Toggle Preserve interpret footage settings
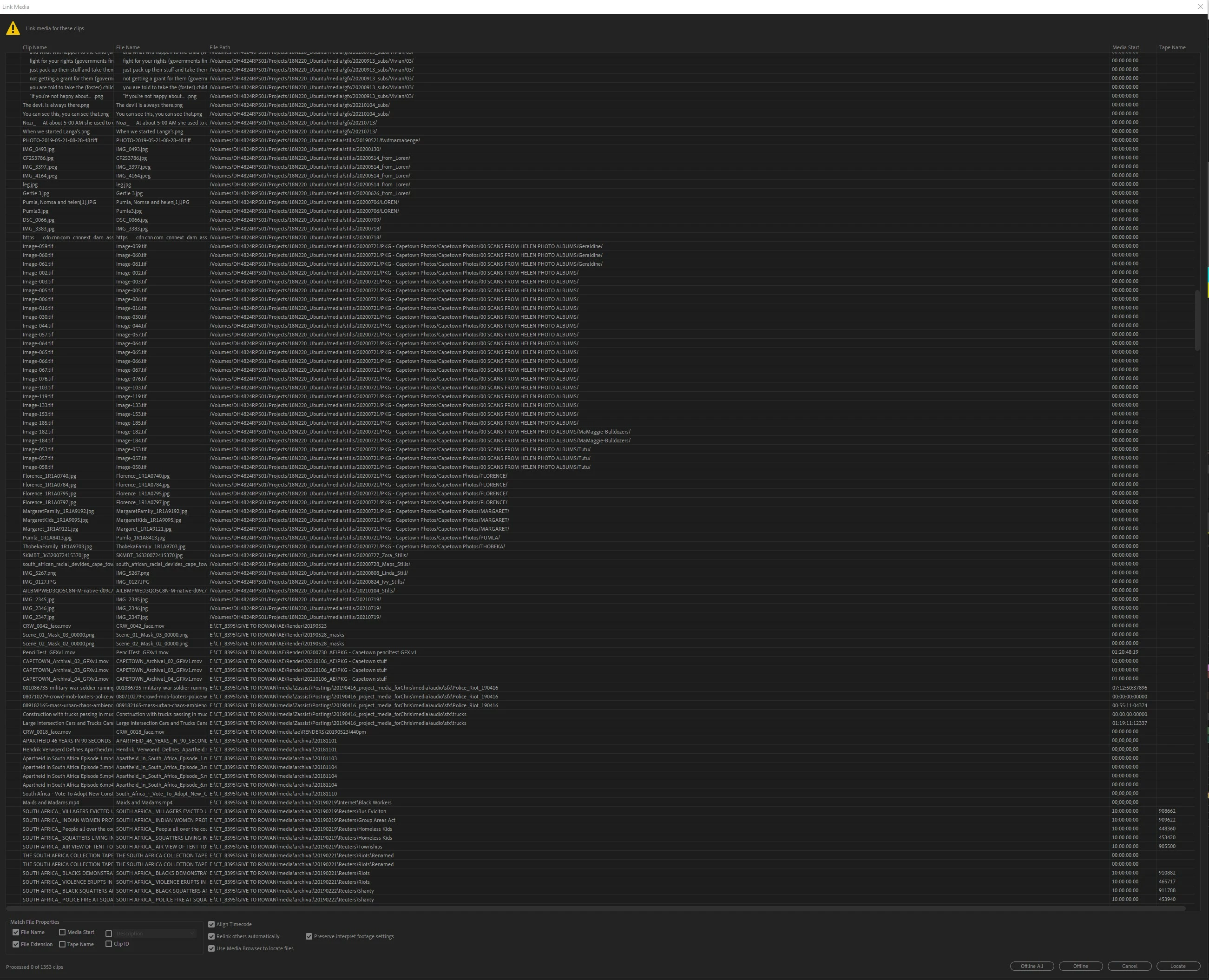Image resolution: width=1209 pixels, height=980 pixels. [309, 936]
